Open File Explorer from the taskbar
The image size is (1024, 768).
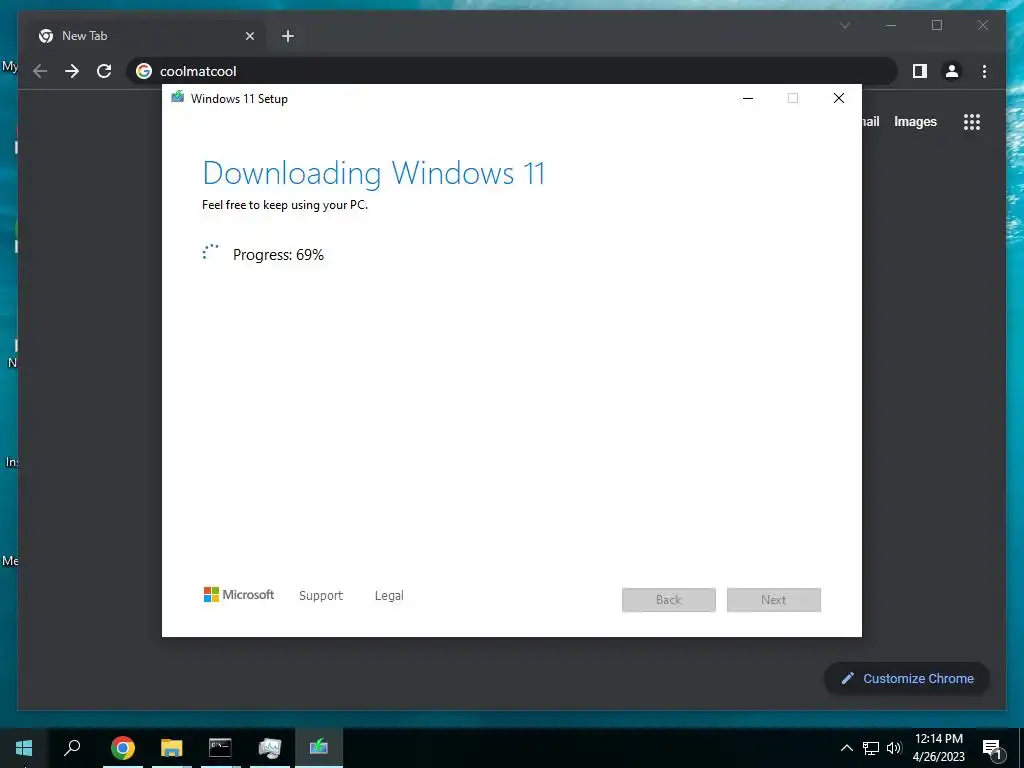pyautogui.click(x=172, y=748)
